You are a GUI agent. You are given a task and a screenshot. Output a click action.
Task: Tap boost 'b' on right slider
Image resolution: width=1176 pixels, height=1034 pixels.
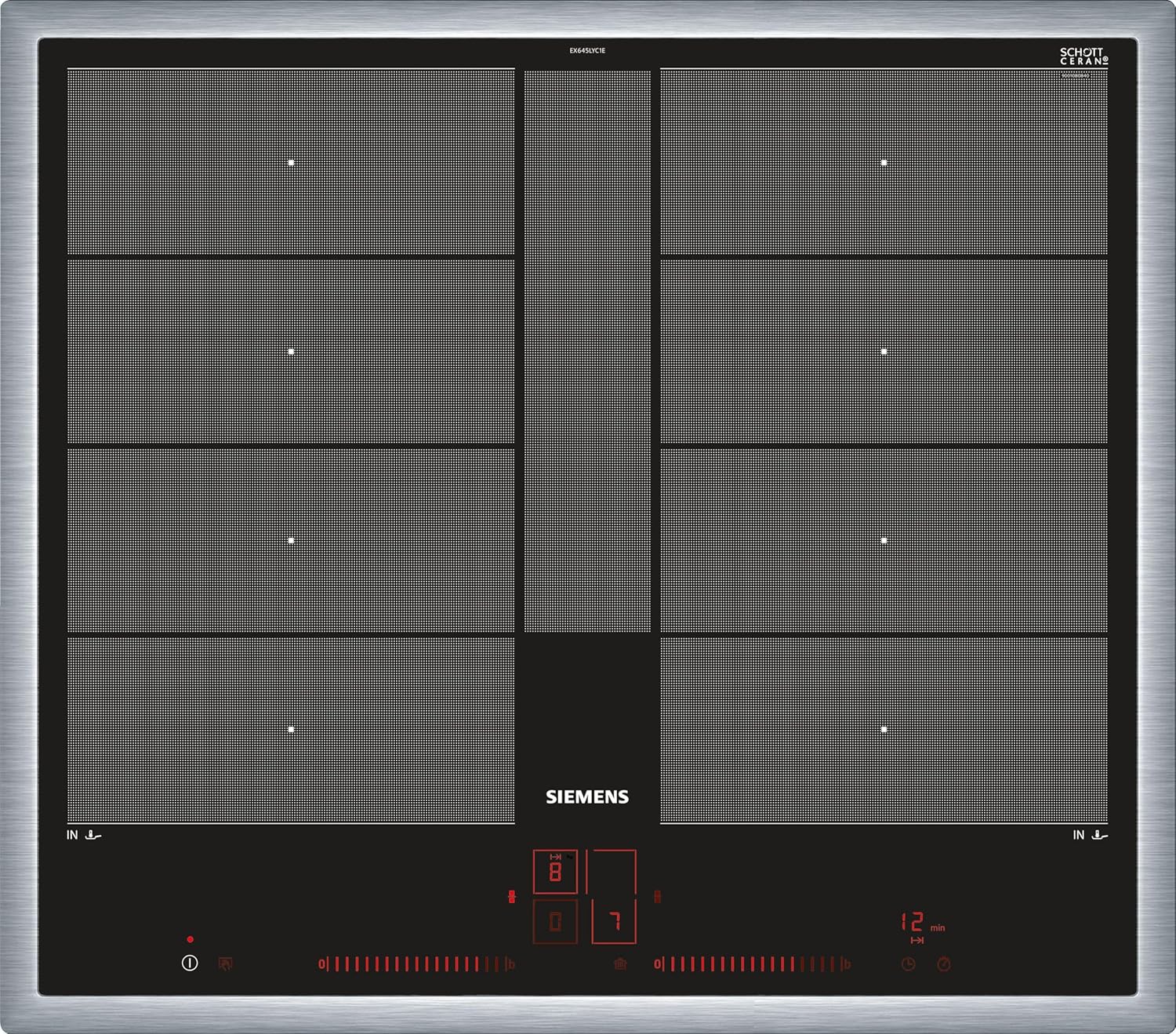[847, 964]
